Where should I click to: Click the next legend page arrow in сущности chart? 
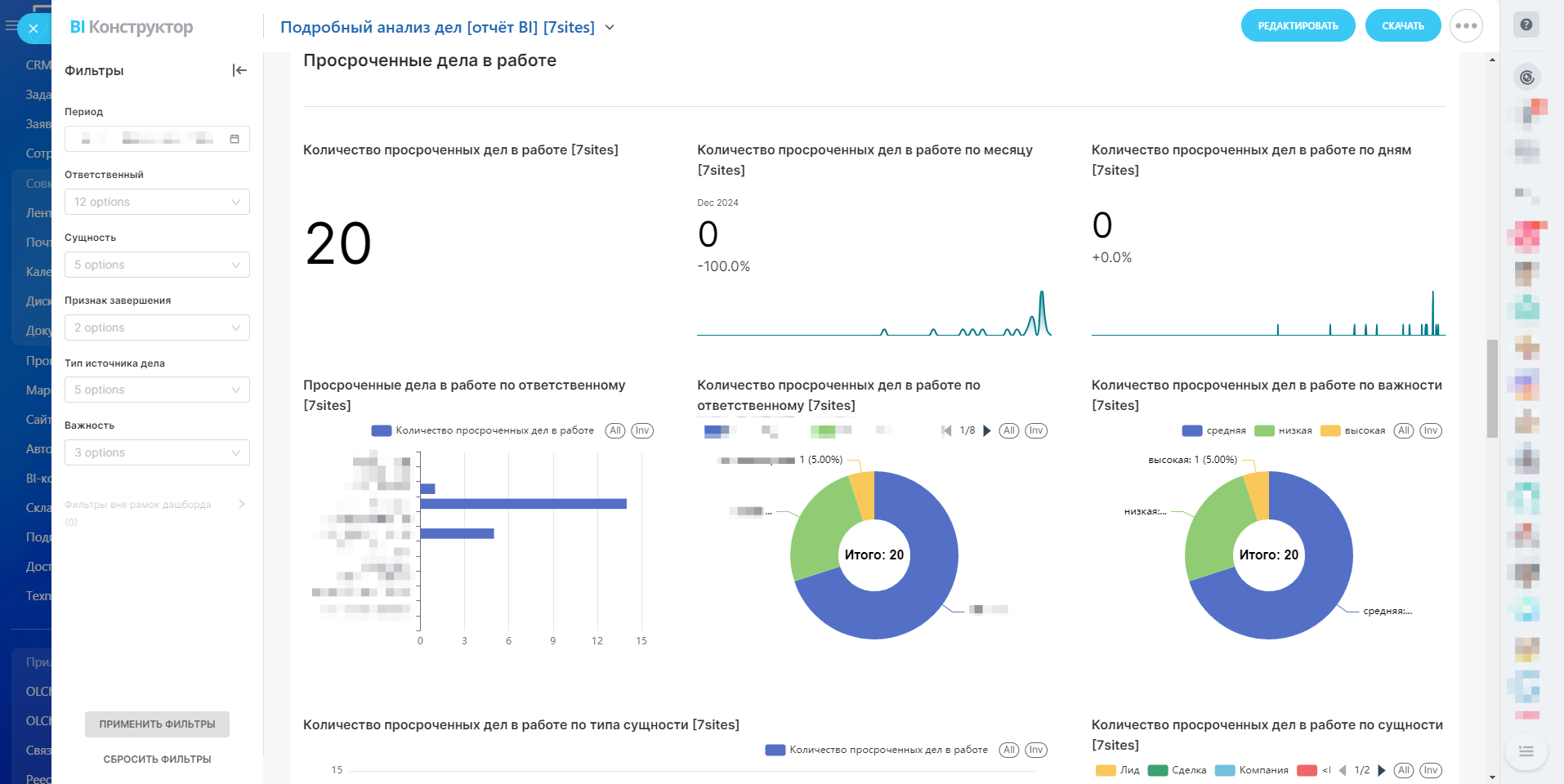[1382, 770]
